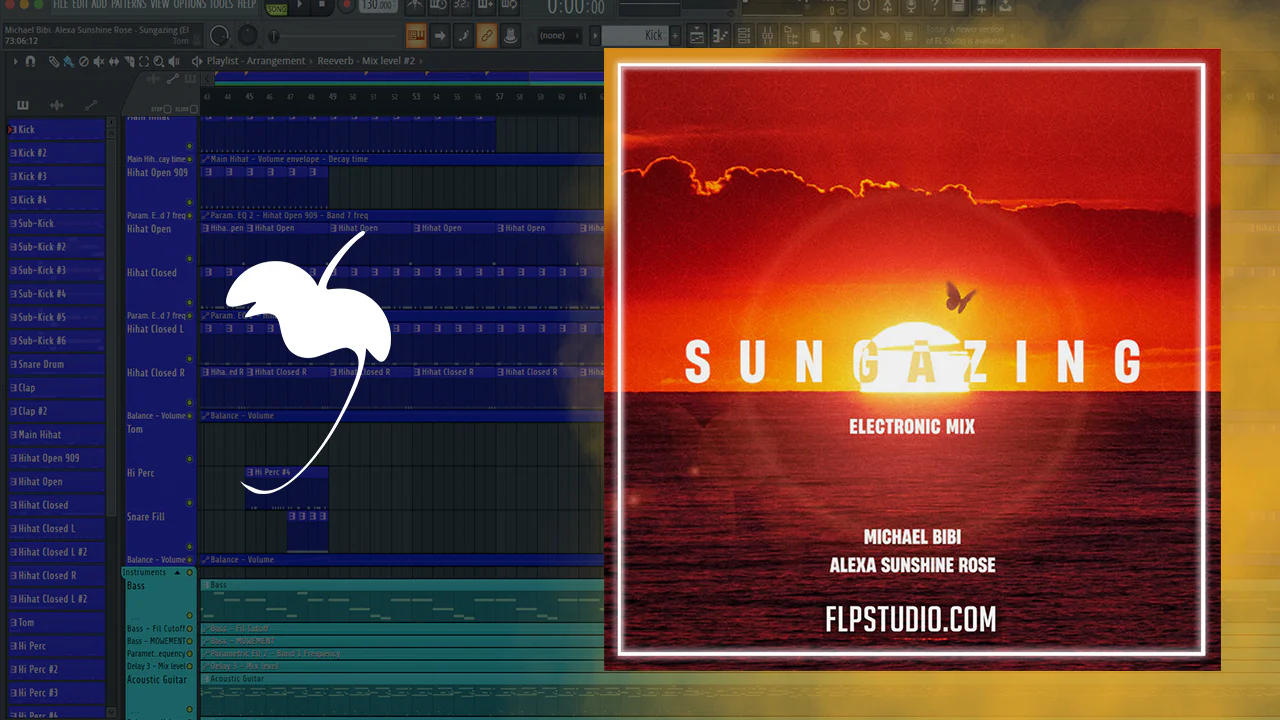Choose the Select marquee tool in playlist
Image resolution: width=1280 pixels, height=720 pixels.
[144, 61]
